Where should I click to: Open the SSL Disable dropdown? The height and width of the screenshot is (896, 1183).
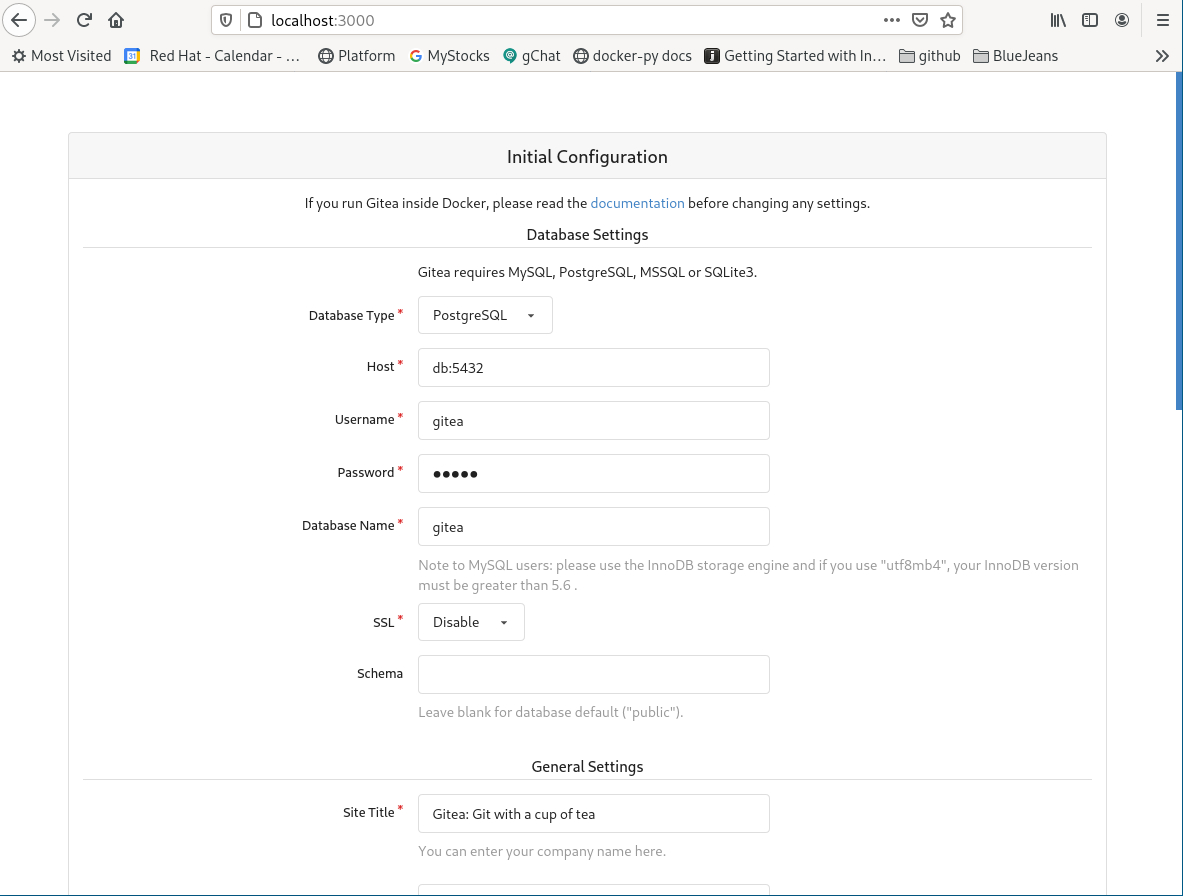[471, 622]
